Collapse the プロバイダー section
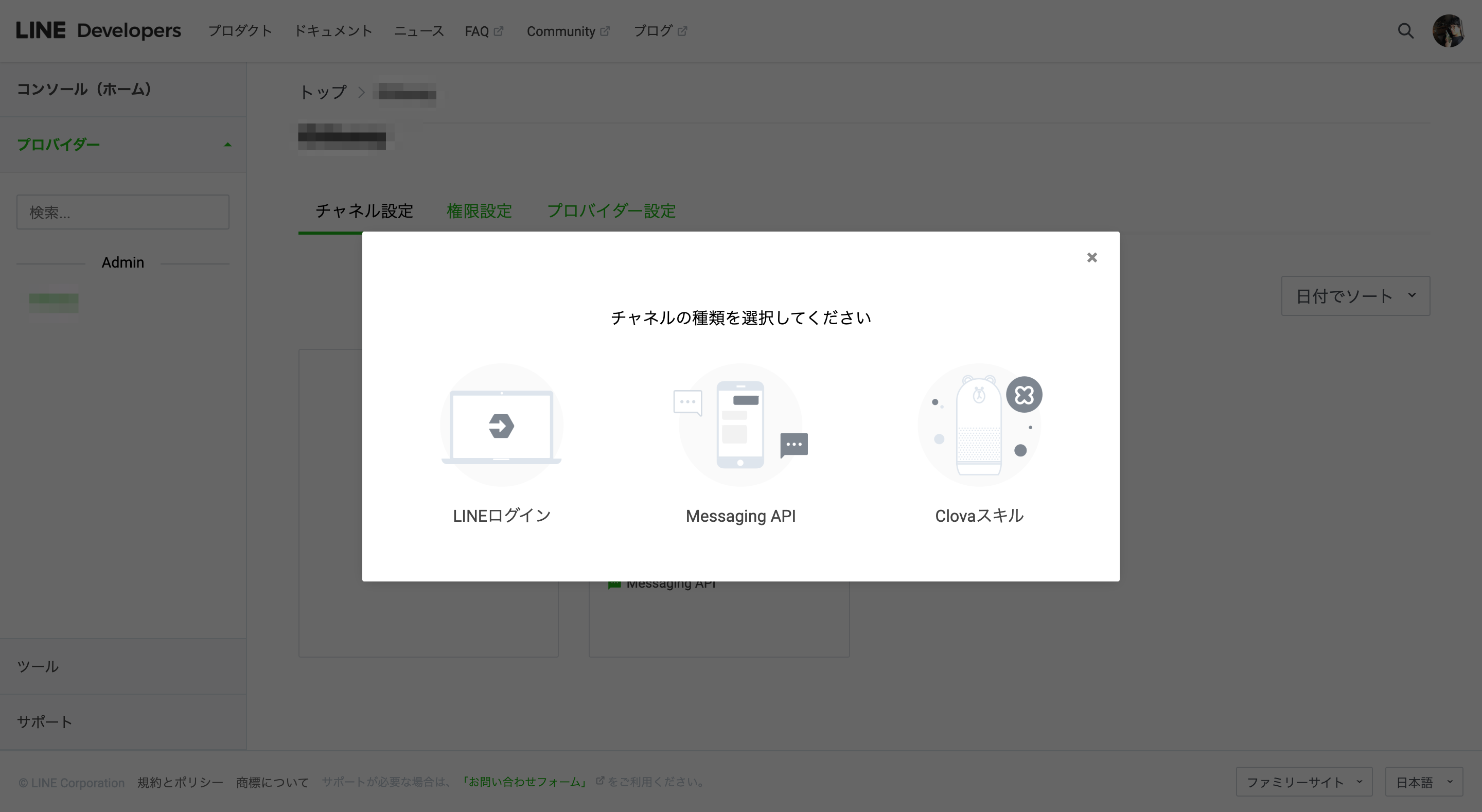The height and width of the screenshot is (812, 1482). (123, 145)
